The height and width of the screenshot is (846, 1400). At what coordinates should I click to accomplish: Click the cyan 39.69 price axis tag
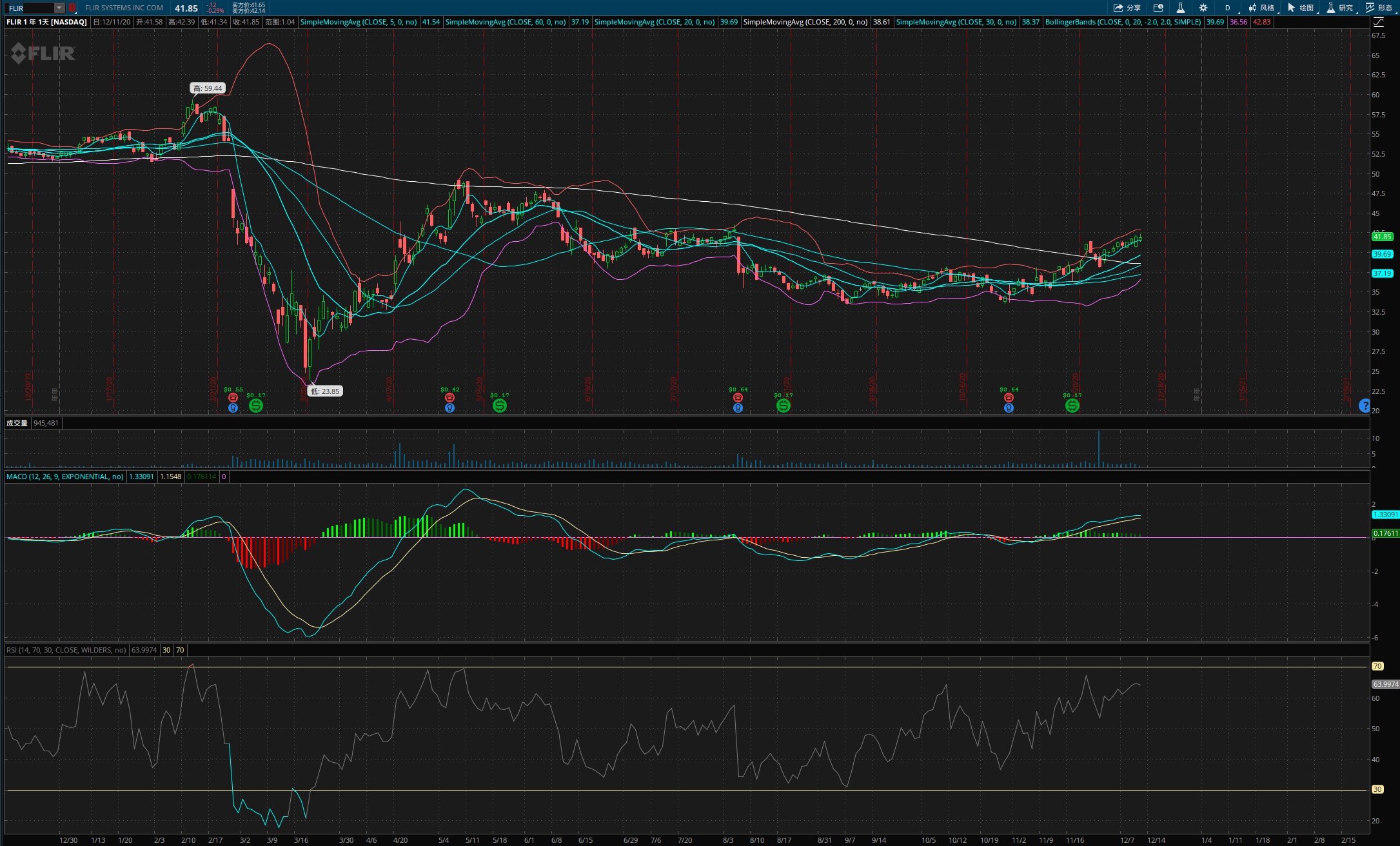point(1382,254)
